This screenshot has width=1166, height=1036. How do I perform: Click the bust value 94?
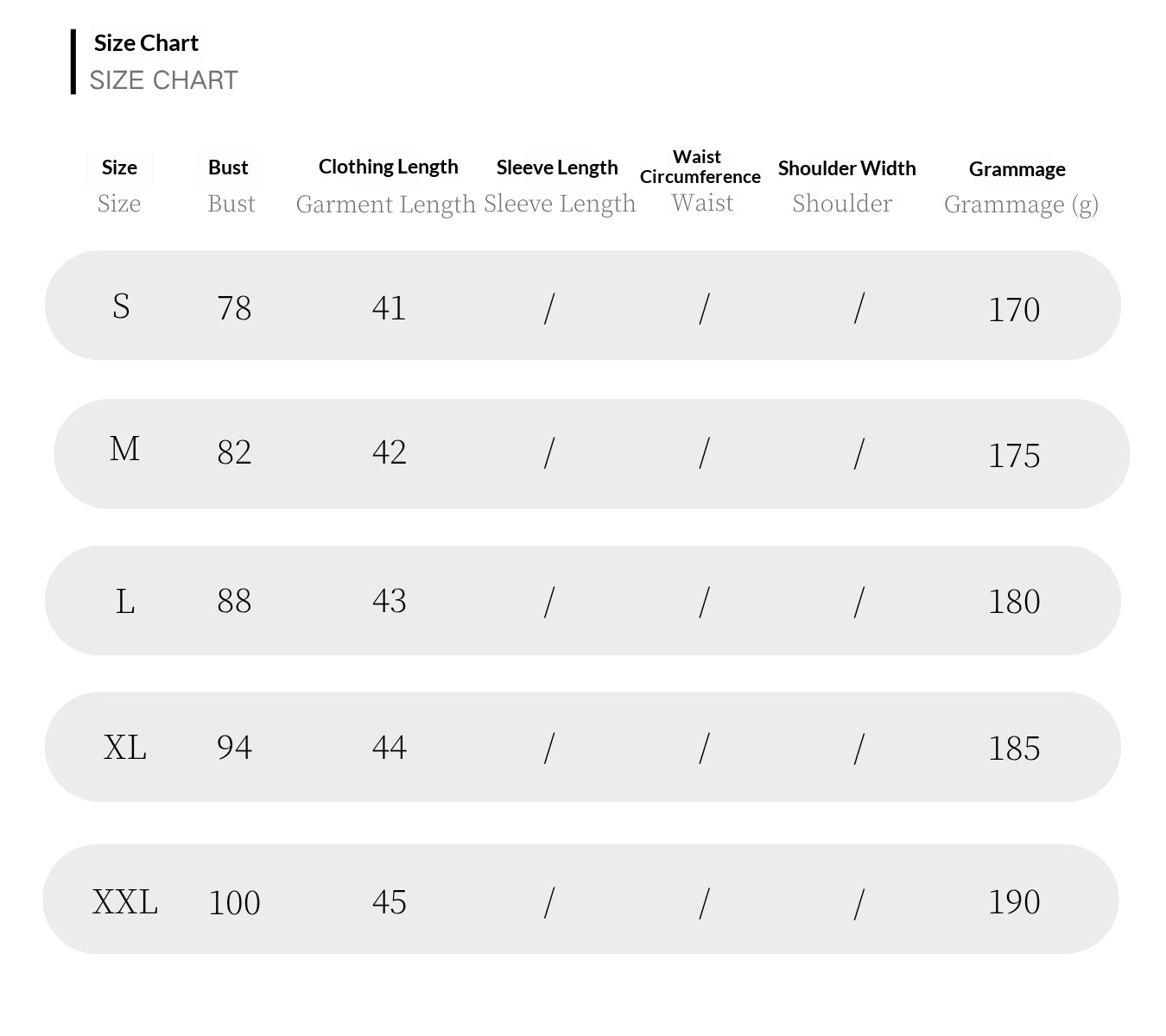(x=234, y=748)
